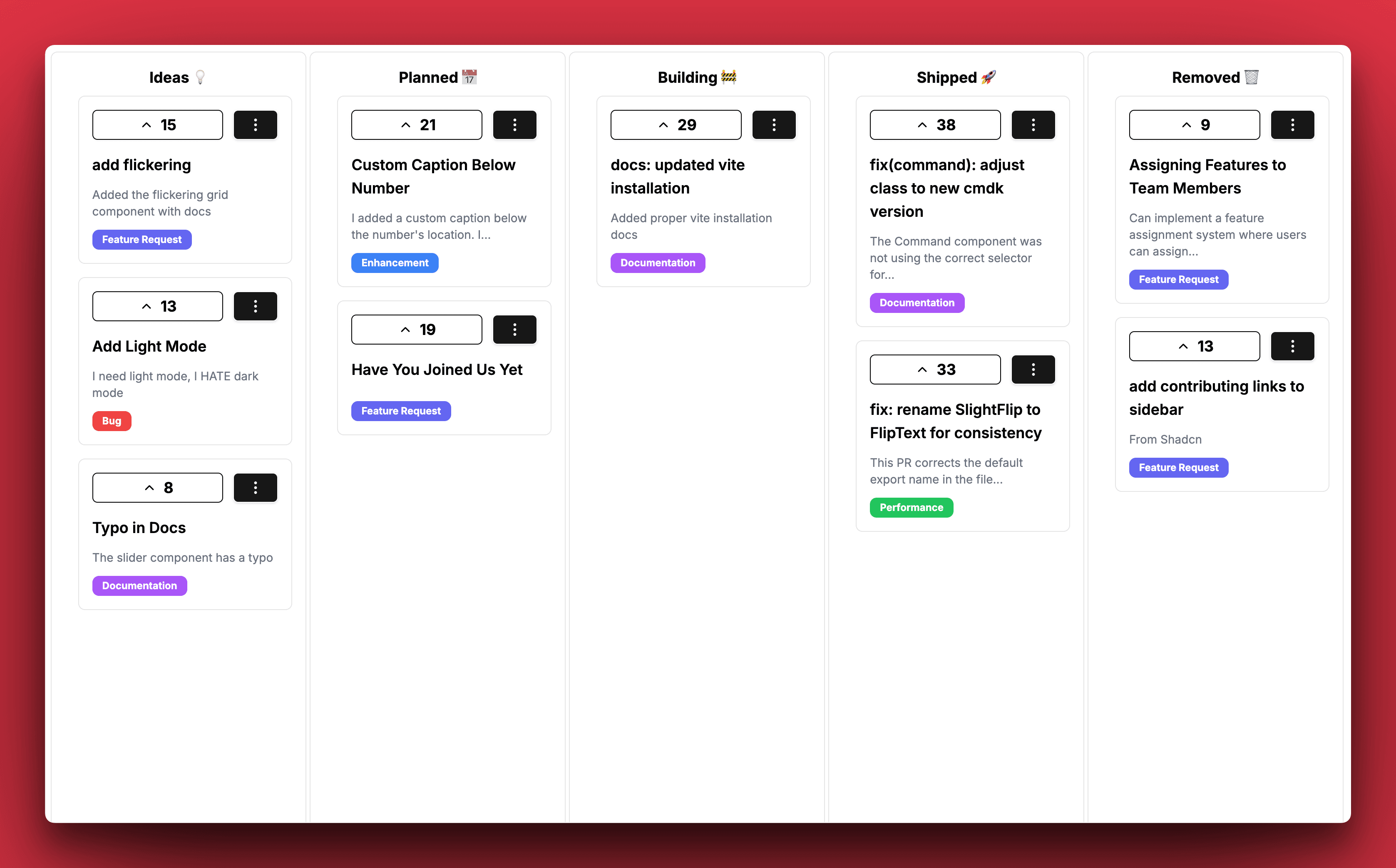
Task: Click the Feature Request tag on add flickering
Action: point(141,239)
